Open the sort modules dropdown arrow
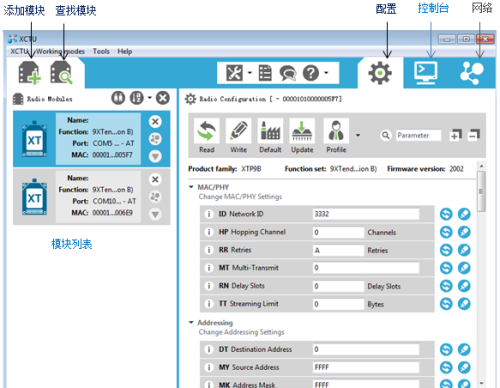This screenshot has height=388, width=500. point(150,98)
